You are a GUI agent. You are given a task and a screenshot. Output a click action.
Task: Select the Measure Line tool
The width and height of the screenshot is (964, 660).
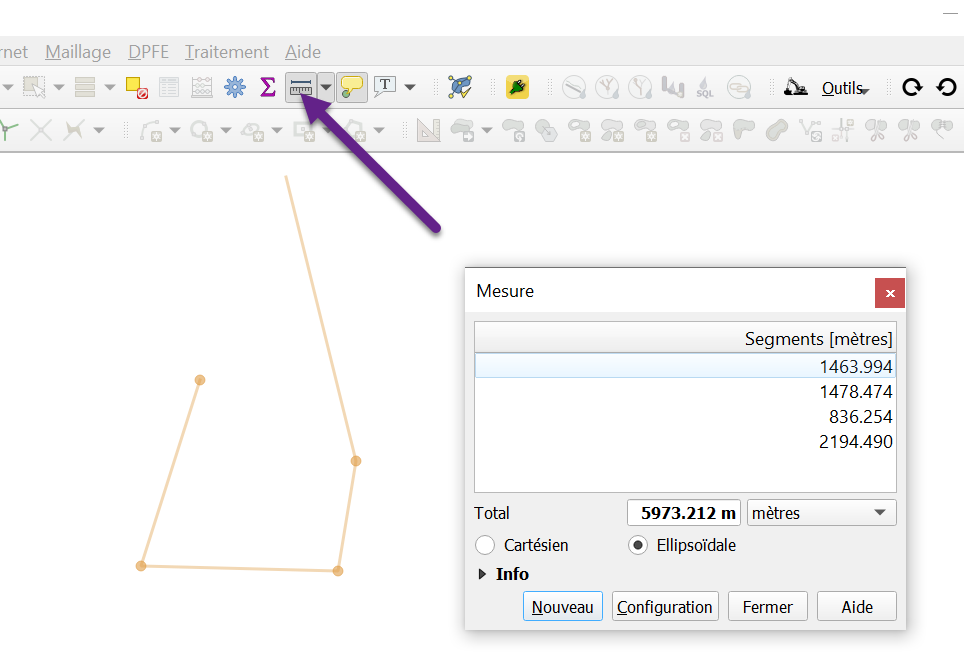[x=301, y=87]
